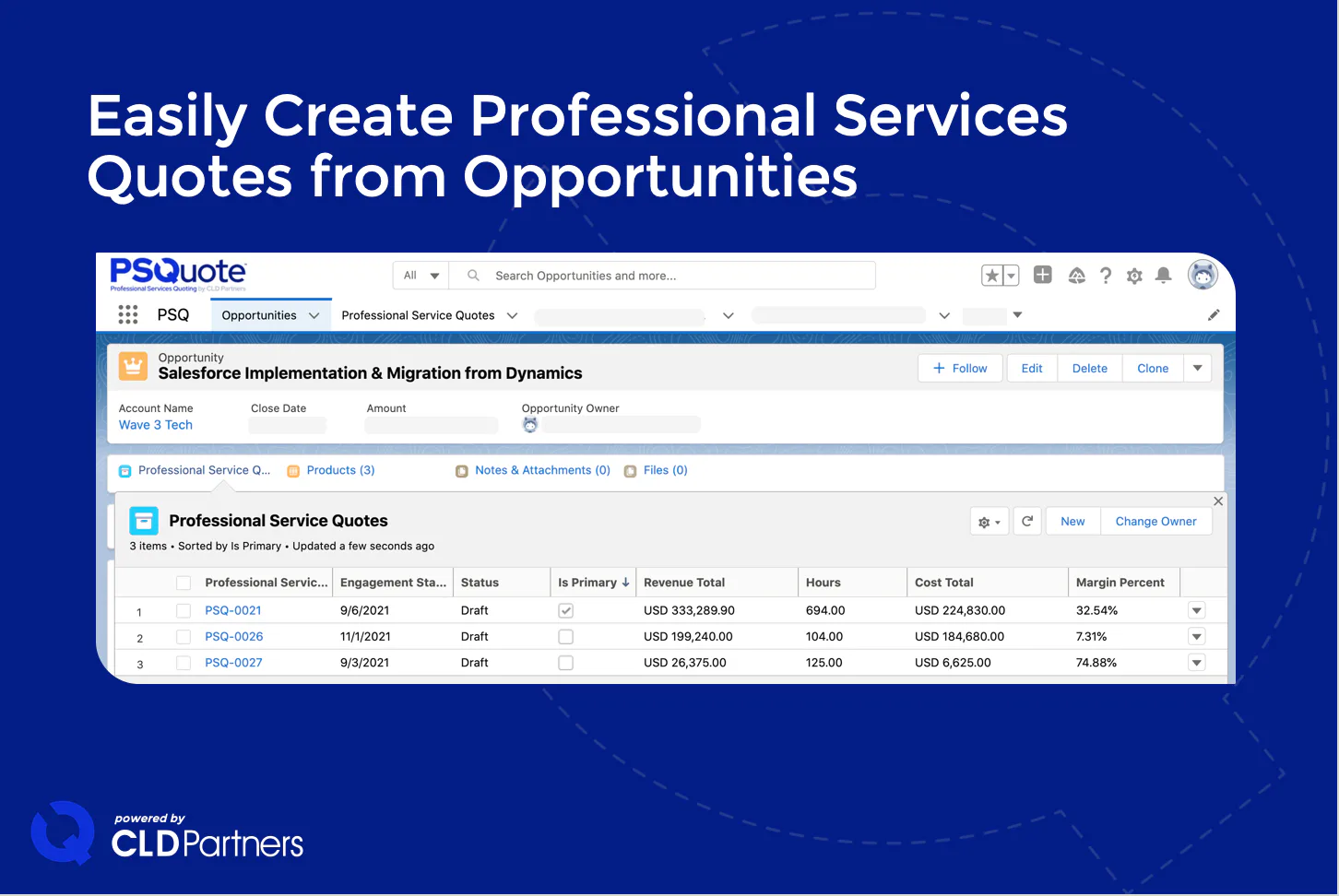Open the Setup gear in header
Image resolution: width=1339 pixels, height=896 pixels.
1134,276
